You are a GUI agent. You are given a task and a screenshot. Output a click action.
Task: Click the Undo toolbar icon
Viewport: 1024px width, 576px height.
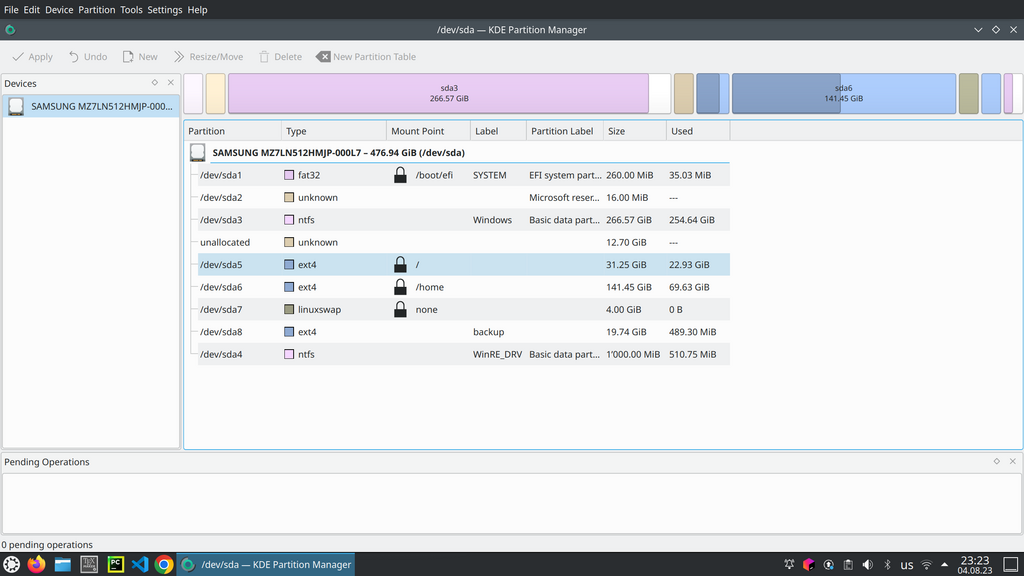[74, 57]
